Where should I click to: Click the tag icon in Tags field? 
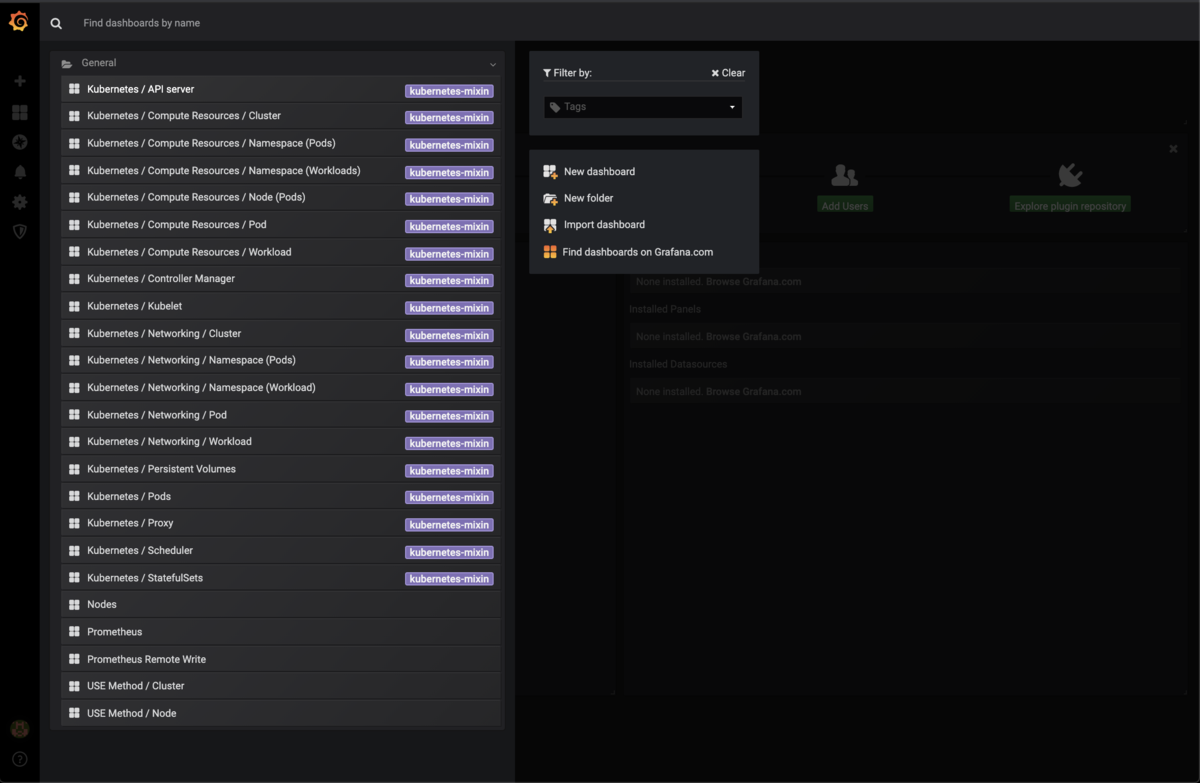click(555, 107)
